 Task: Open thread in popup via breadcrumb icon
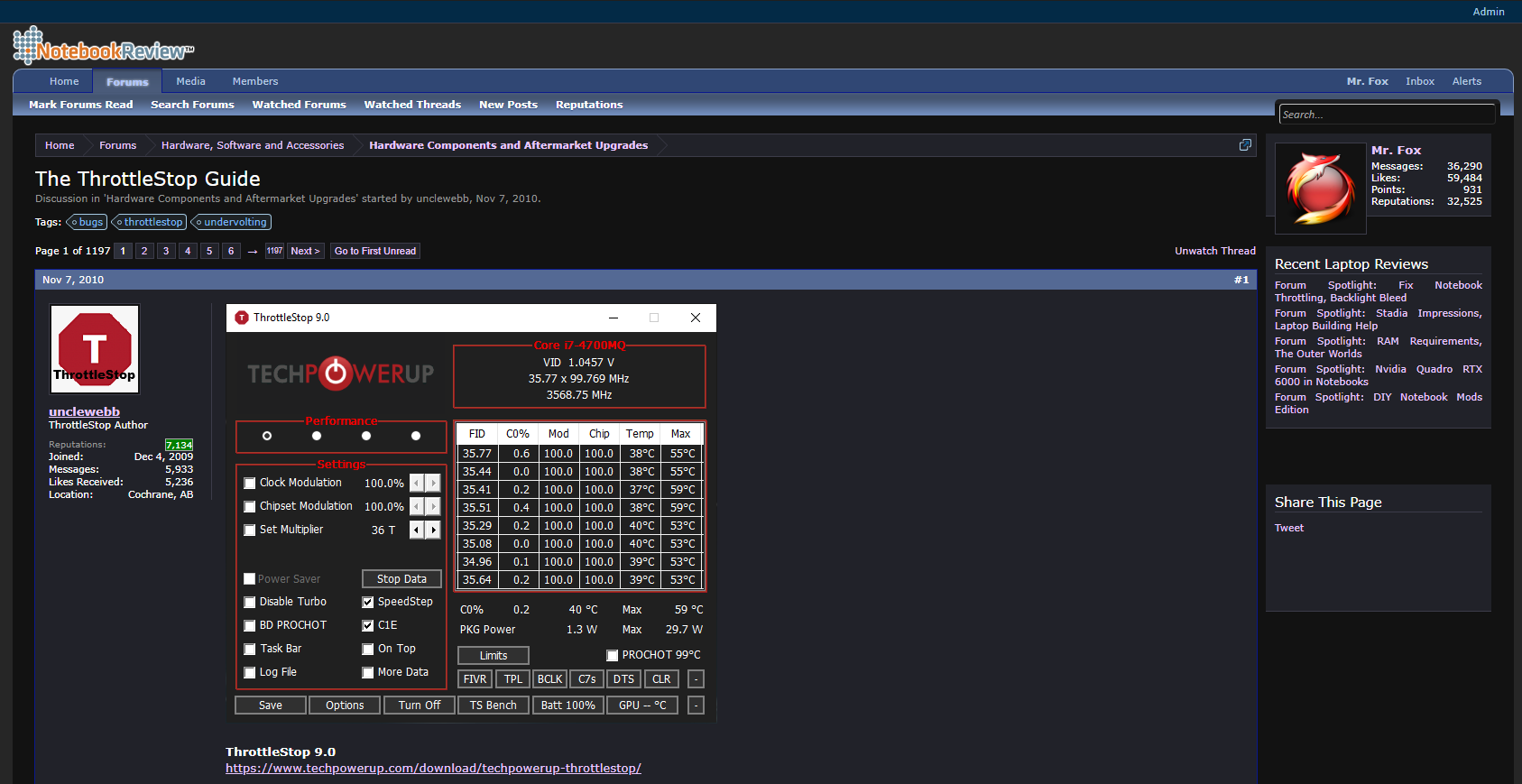click(x=1245, y=145)
